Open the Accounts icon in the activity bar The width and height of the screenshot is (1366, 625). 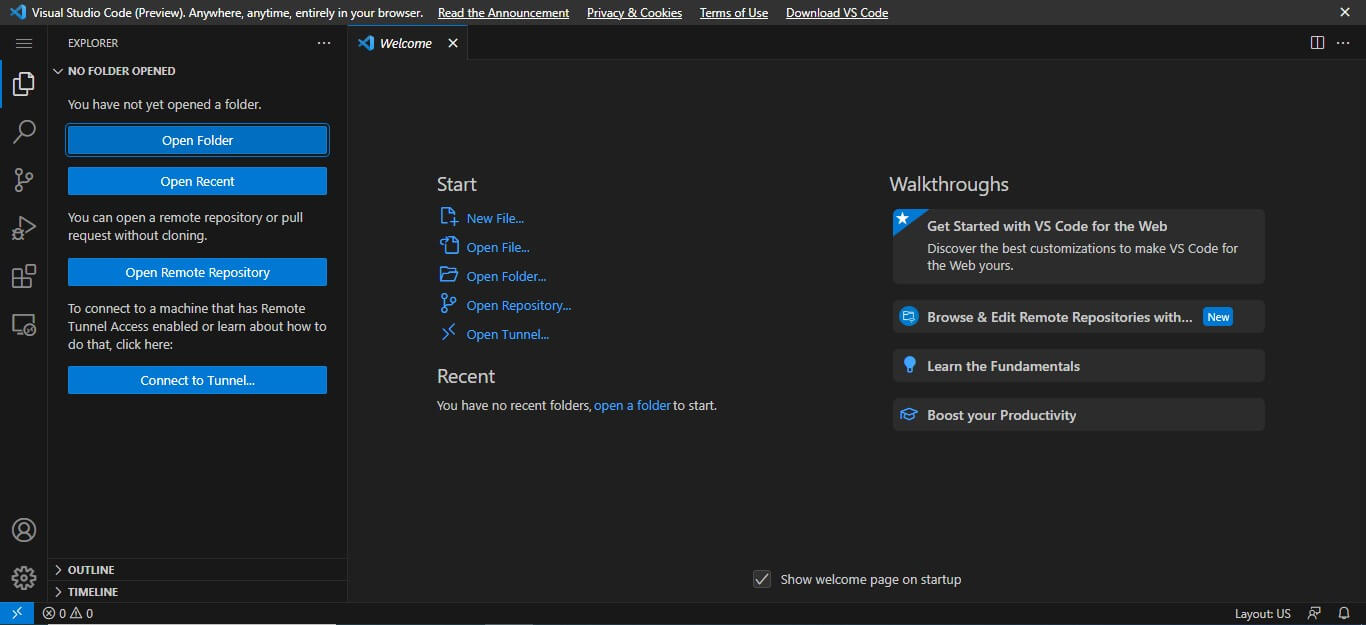(24, 530)
